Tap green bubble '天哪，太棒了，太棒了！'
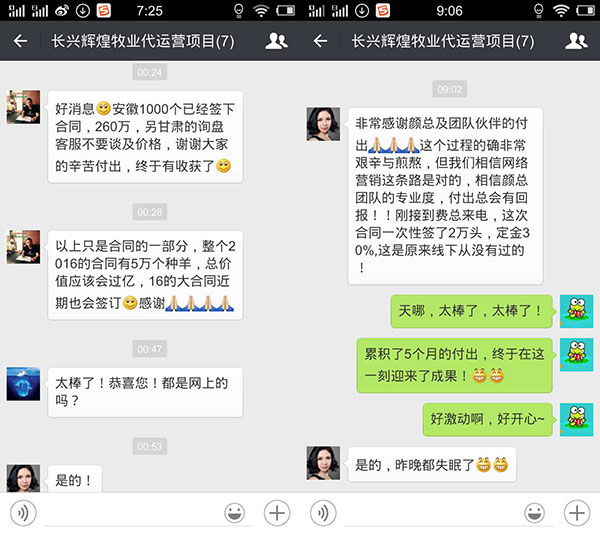600x533 pixels. point(472,311)
